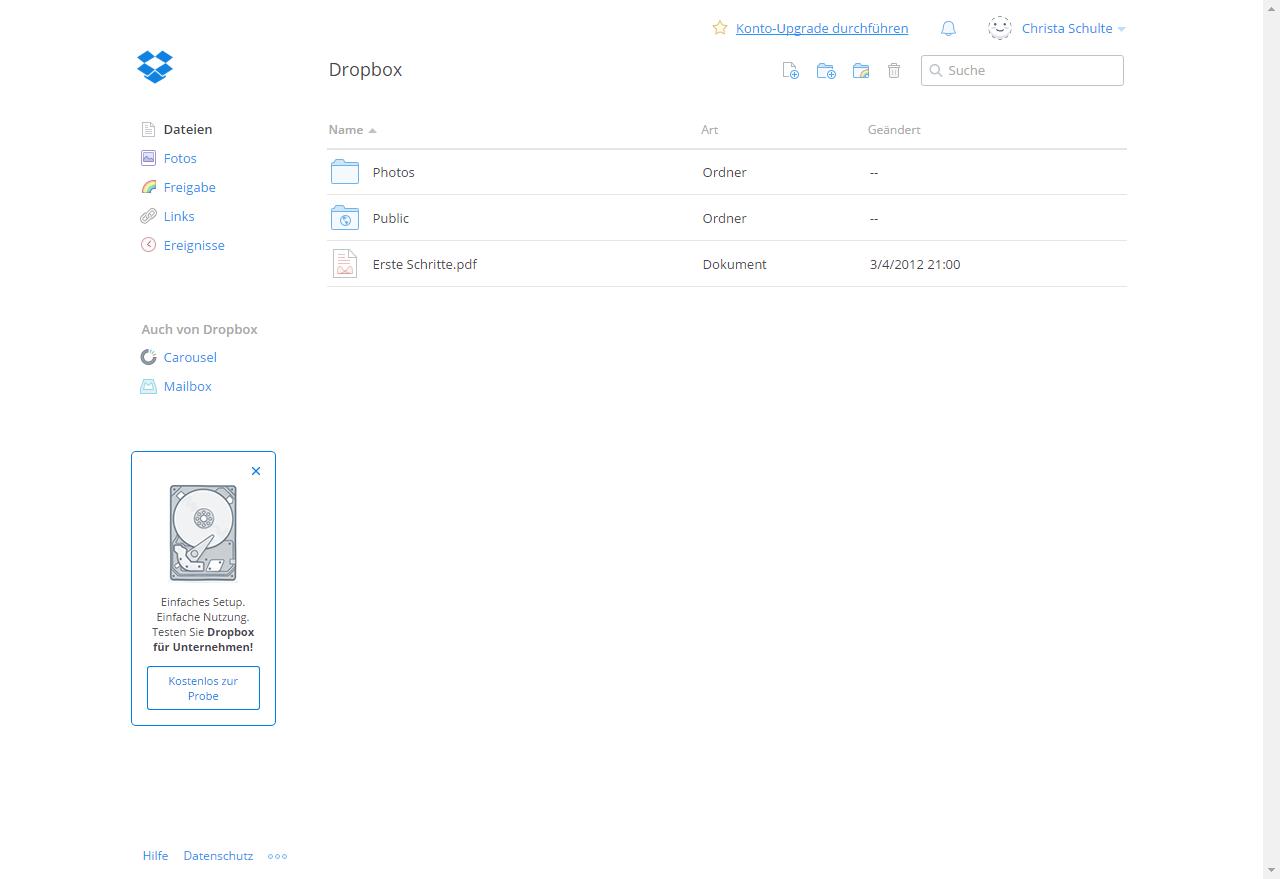
Task: Switch to the Fotos section
Action: (x=180, y=158)
